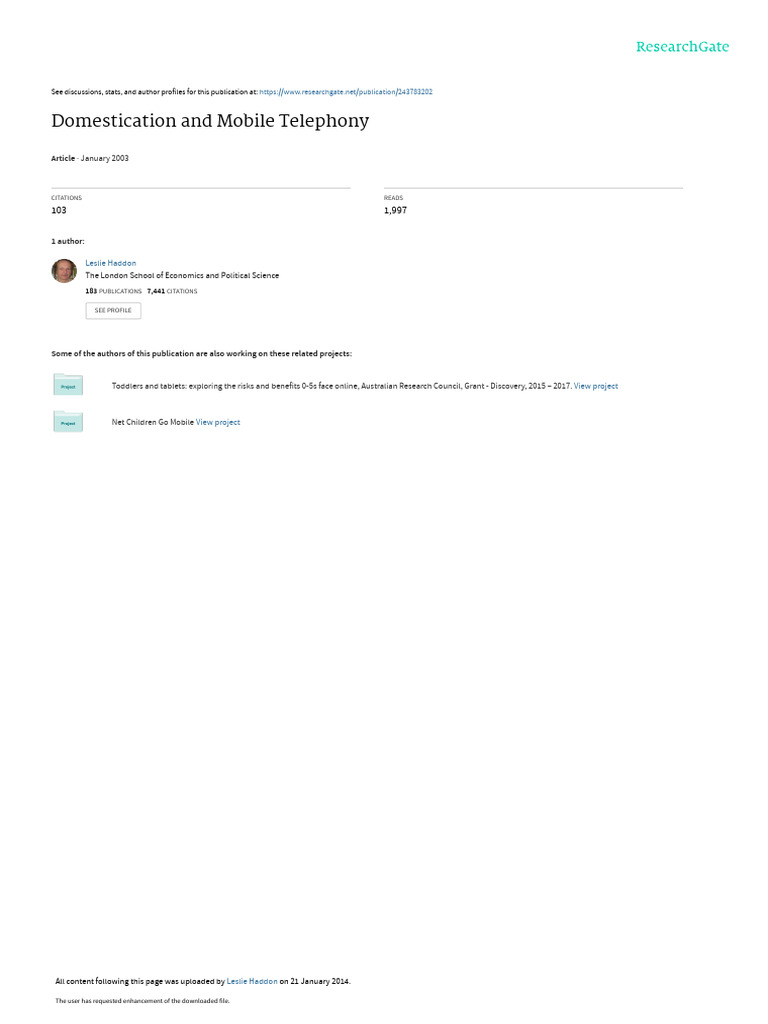Click the Net Children Go Mobile folder icon

[x=68, y=421]
